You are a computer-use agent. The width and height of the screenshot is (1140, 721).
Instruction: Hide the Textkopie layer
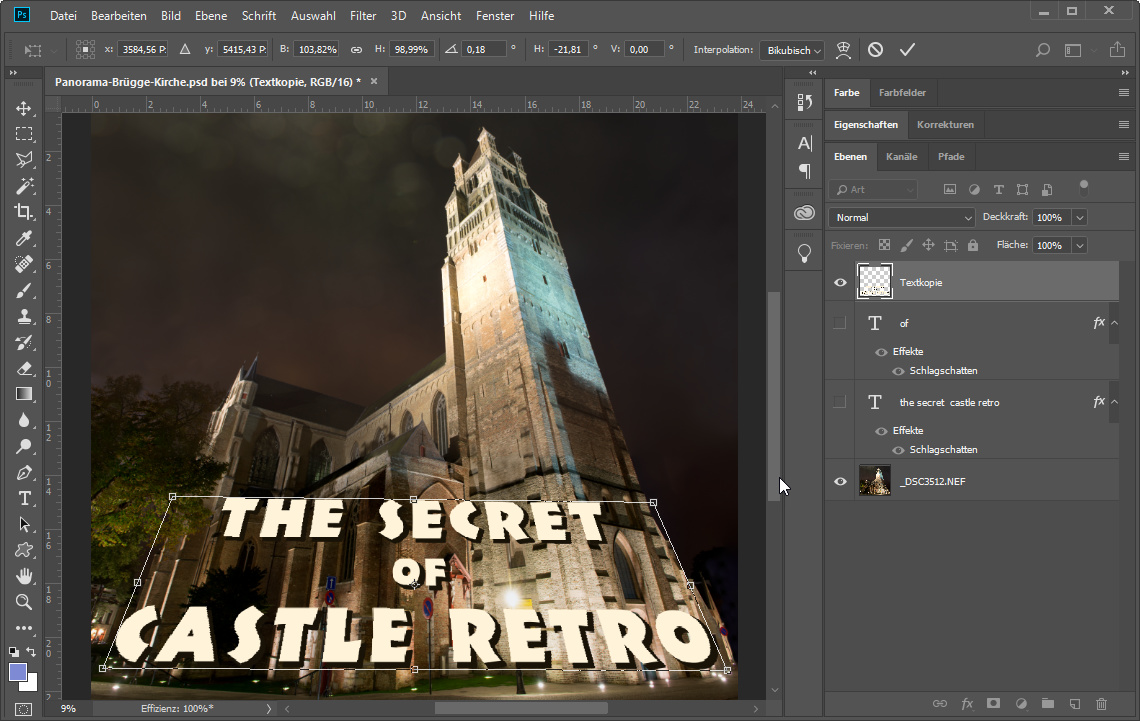840,283
